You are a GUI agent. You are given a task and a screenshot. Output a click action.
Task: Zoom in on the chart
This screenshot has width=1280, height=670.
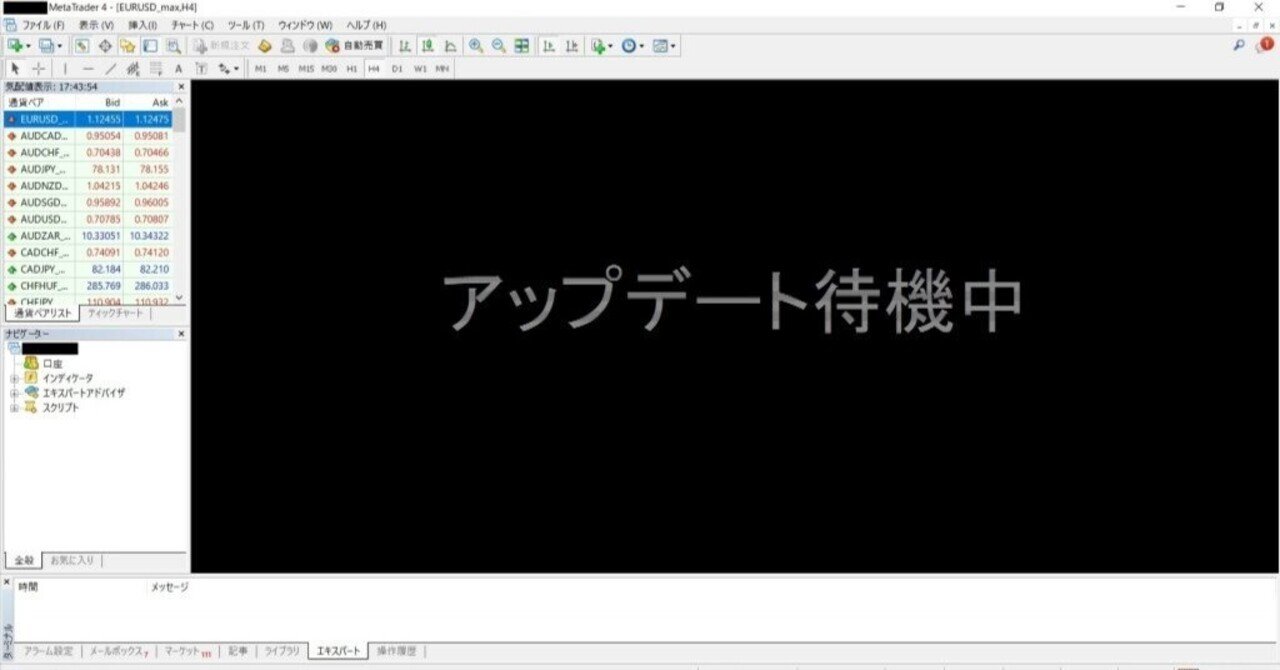click(x=474, y=46)
